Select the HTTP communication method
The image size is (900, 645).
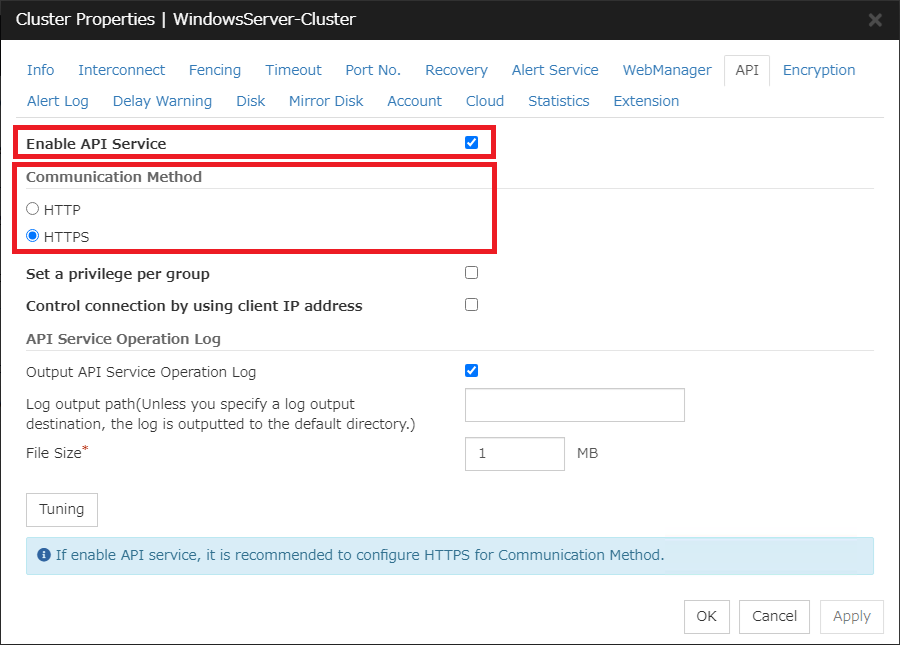coord(30,208)
